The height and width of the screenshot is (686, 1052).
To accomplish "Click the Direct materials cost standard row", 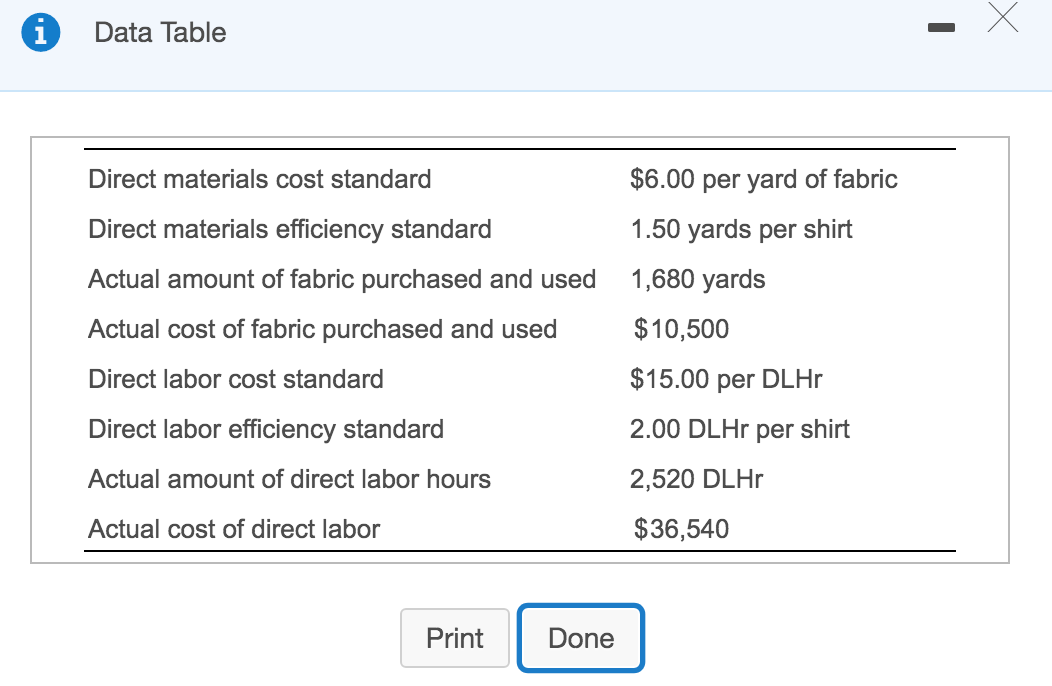I will pyautogui.click(x=259, y=179).
